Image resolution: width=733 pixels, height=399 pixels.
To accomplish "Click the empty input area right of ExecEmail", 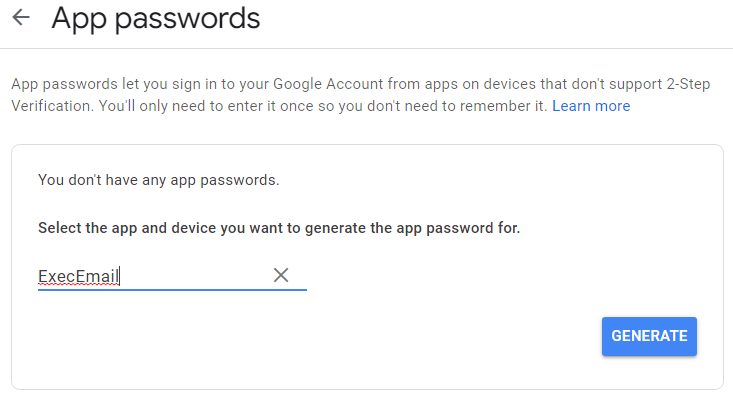I will 194,276.
